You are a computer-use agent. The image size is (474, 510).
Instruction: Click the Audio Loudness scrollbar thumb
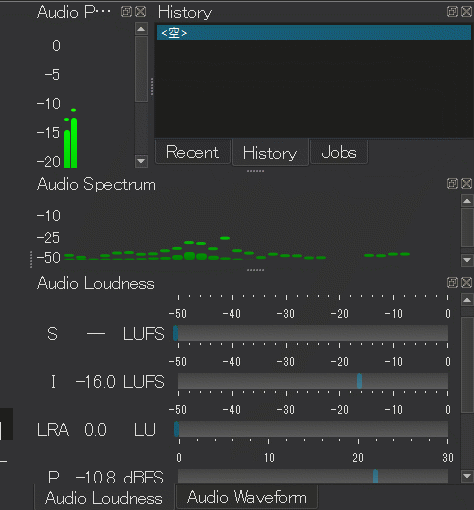point(467,365)
